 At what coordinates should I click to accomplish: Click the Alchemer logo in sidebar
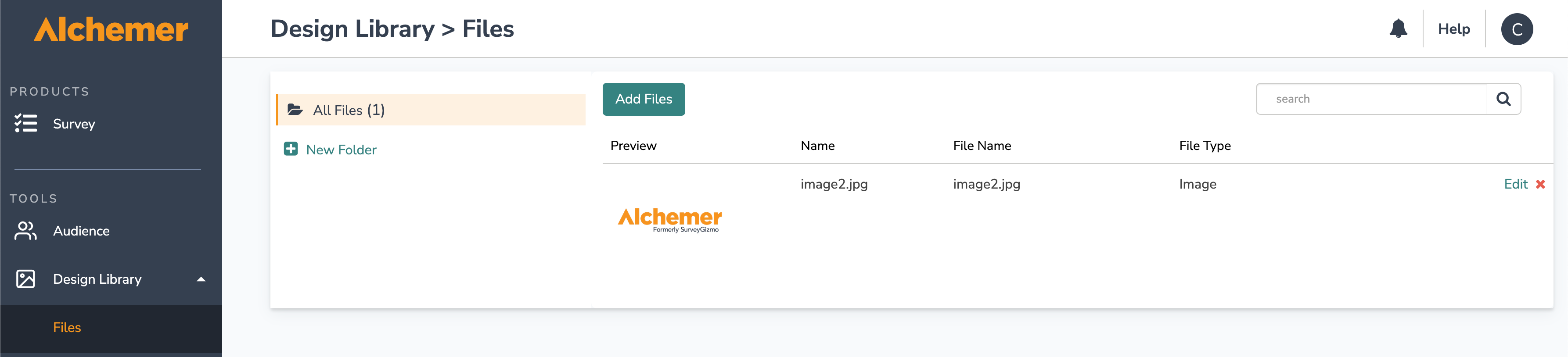tap(111, 29)
